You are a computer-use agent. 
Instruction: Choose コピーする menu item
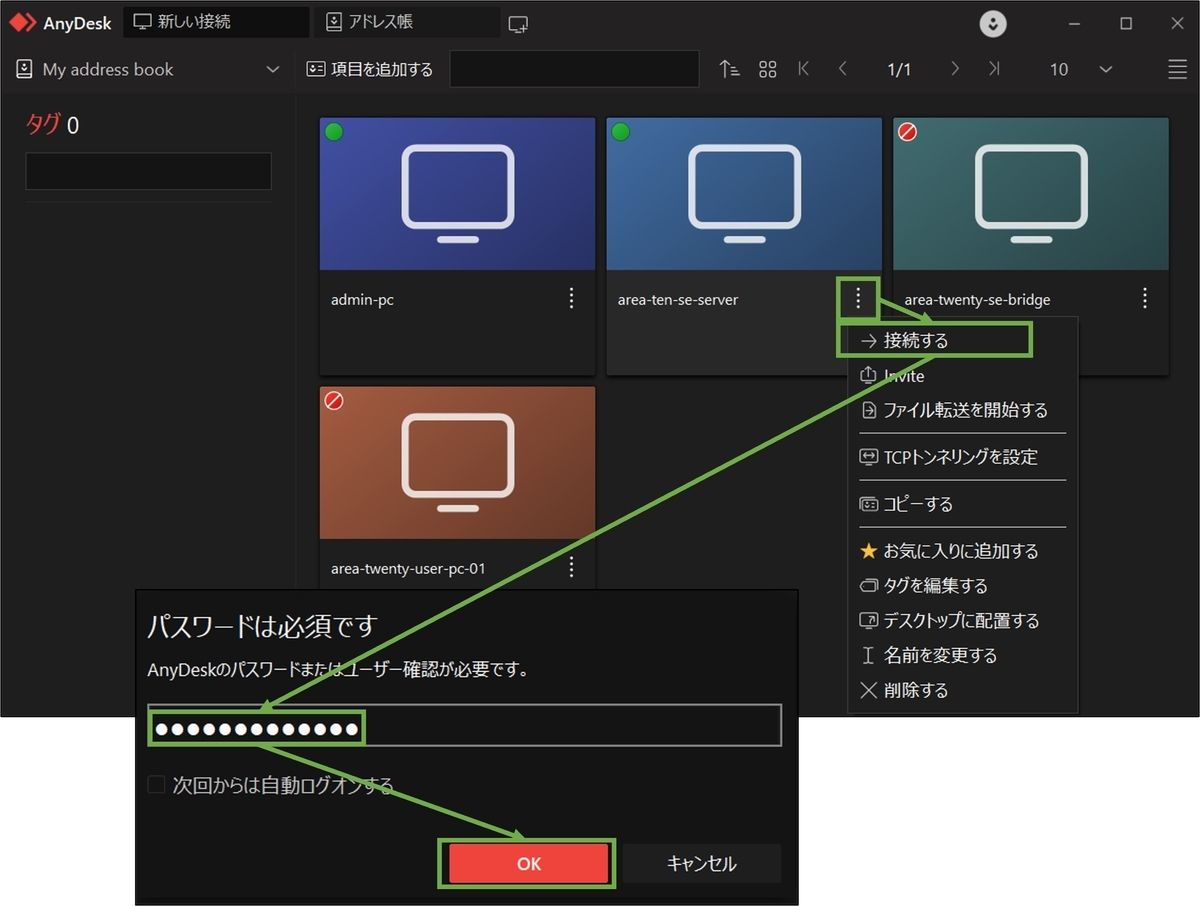coord(962,504)
